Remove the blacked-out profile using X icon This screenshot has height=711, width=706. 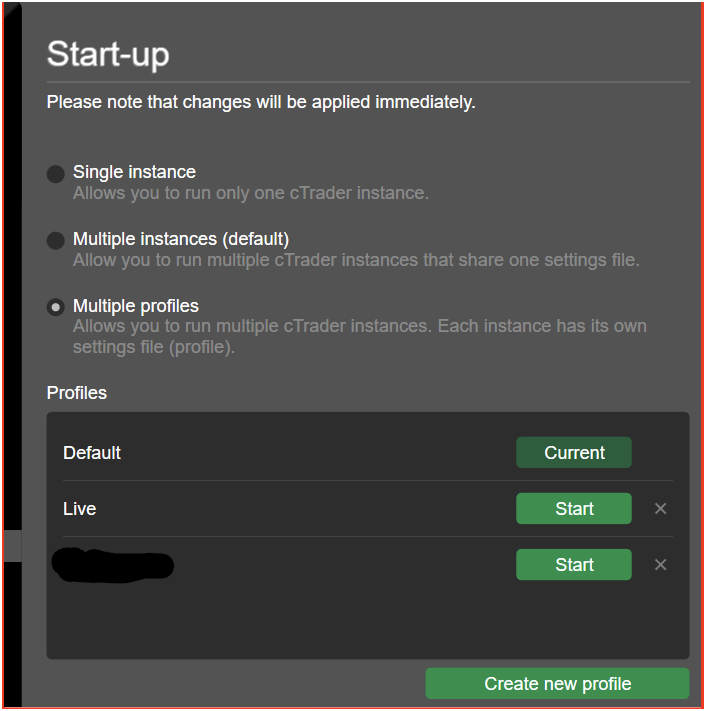point(661,565)
